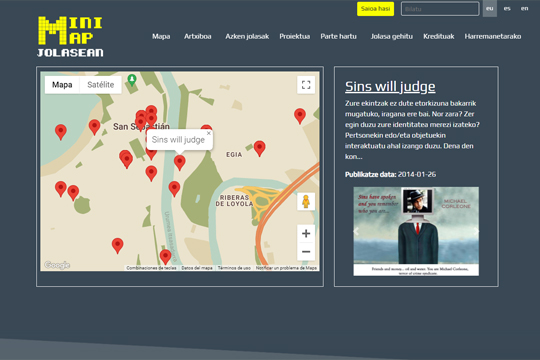Click the green marker at the map top

point(132,80)
